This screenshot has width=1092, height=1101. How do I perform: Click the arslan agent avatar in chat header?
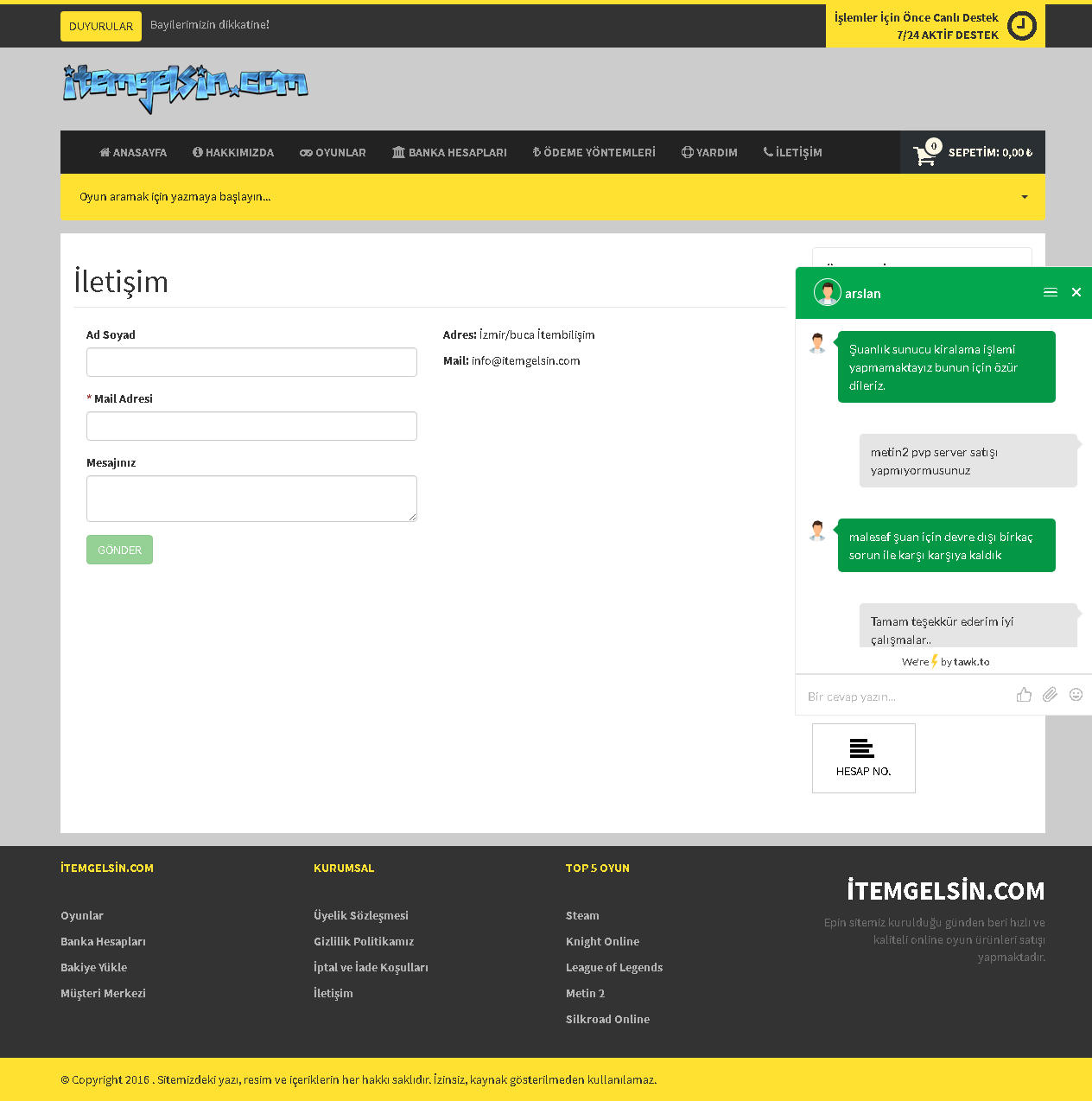[x=827, y=293]
